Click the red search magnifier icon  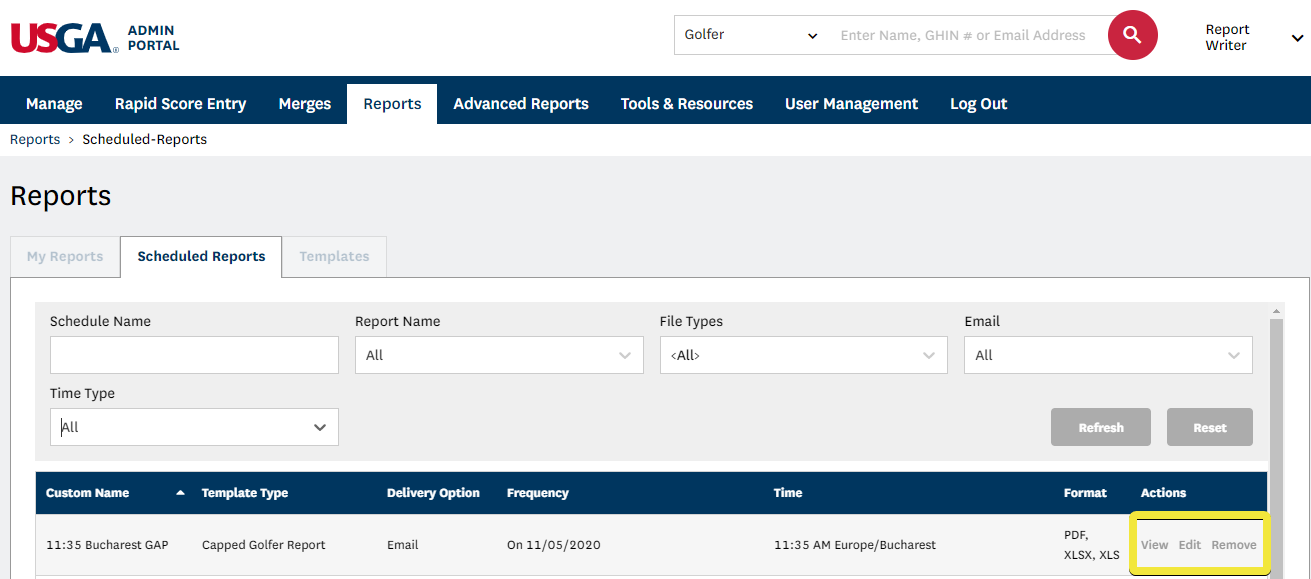click(1132, 36)
